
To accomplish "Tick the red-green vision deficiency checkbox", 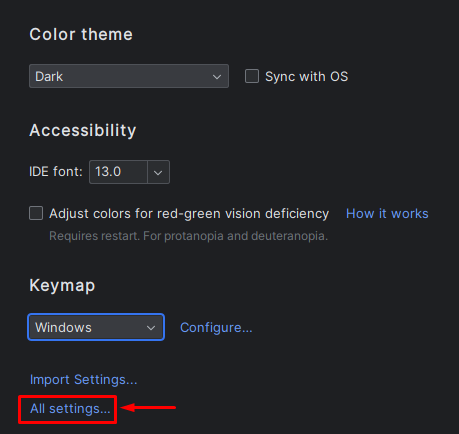I will (x=36, y=213).
